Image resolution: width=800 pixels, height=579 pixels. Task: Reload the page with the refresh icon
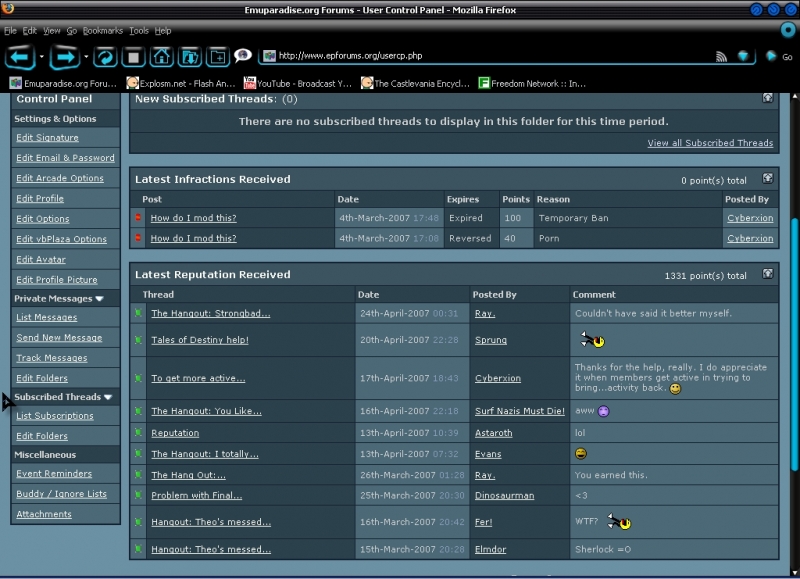pos(105,57)
